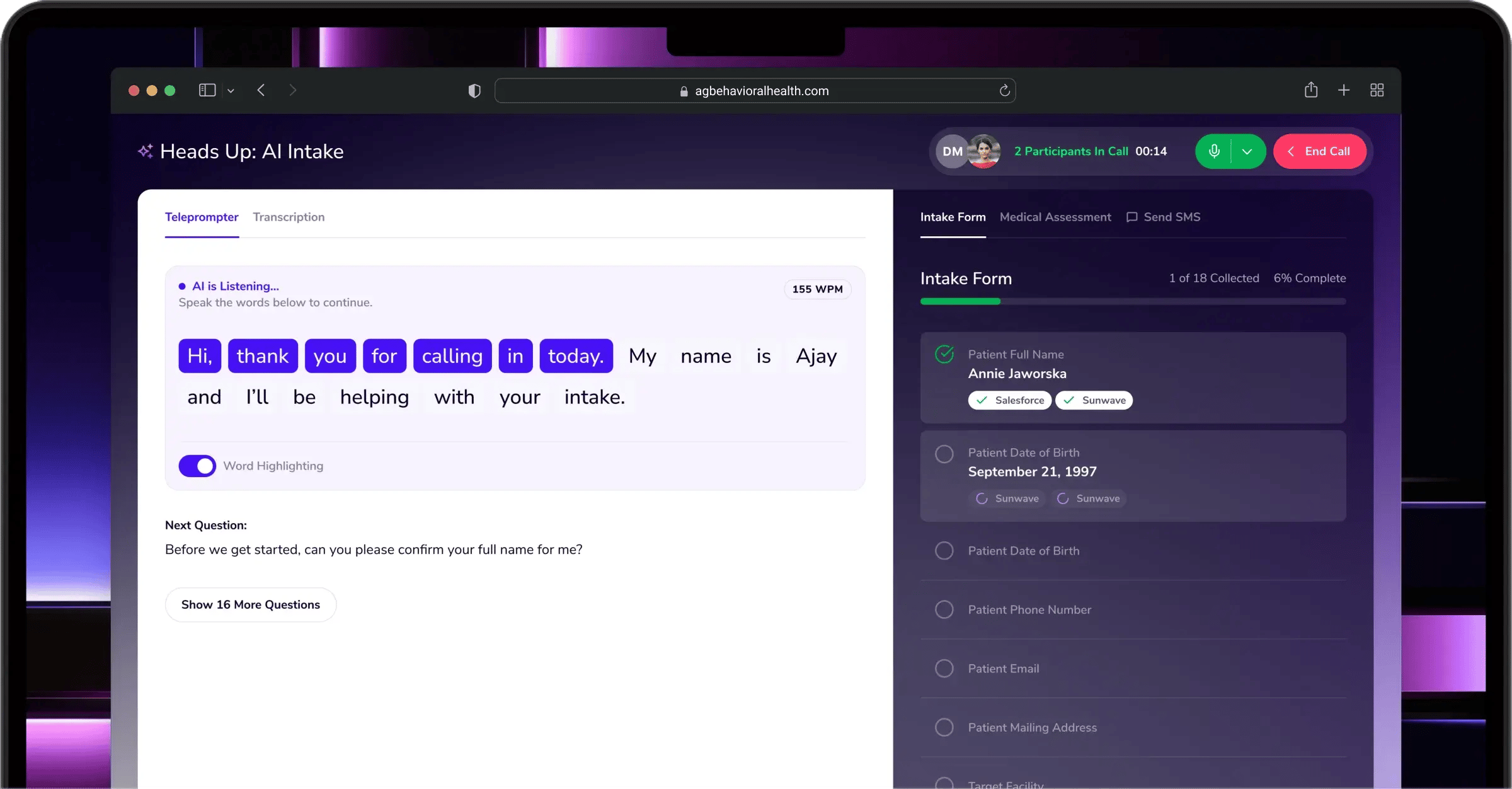
Task: Click the privacy shield icon
Action: coord(474,91)
